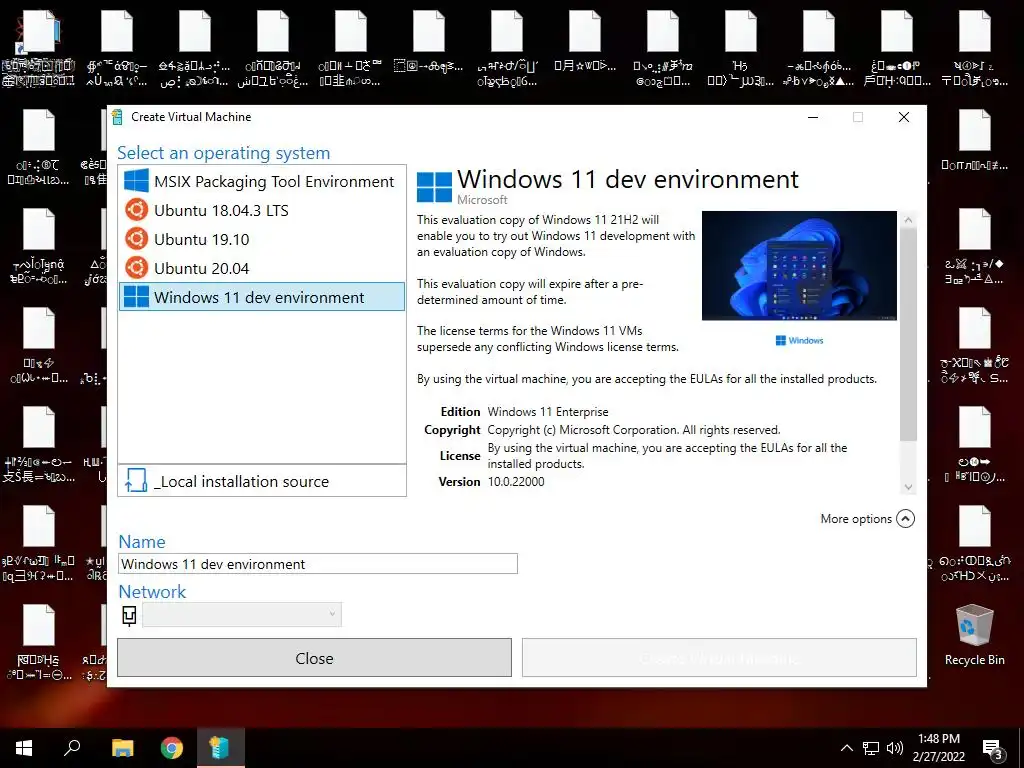Viewport: 1024px width, 768px height.
Task: Select Windows 11 dev environment list item
Action: point(262,297)
